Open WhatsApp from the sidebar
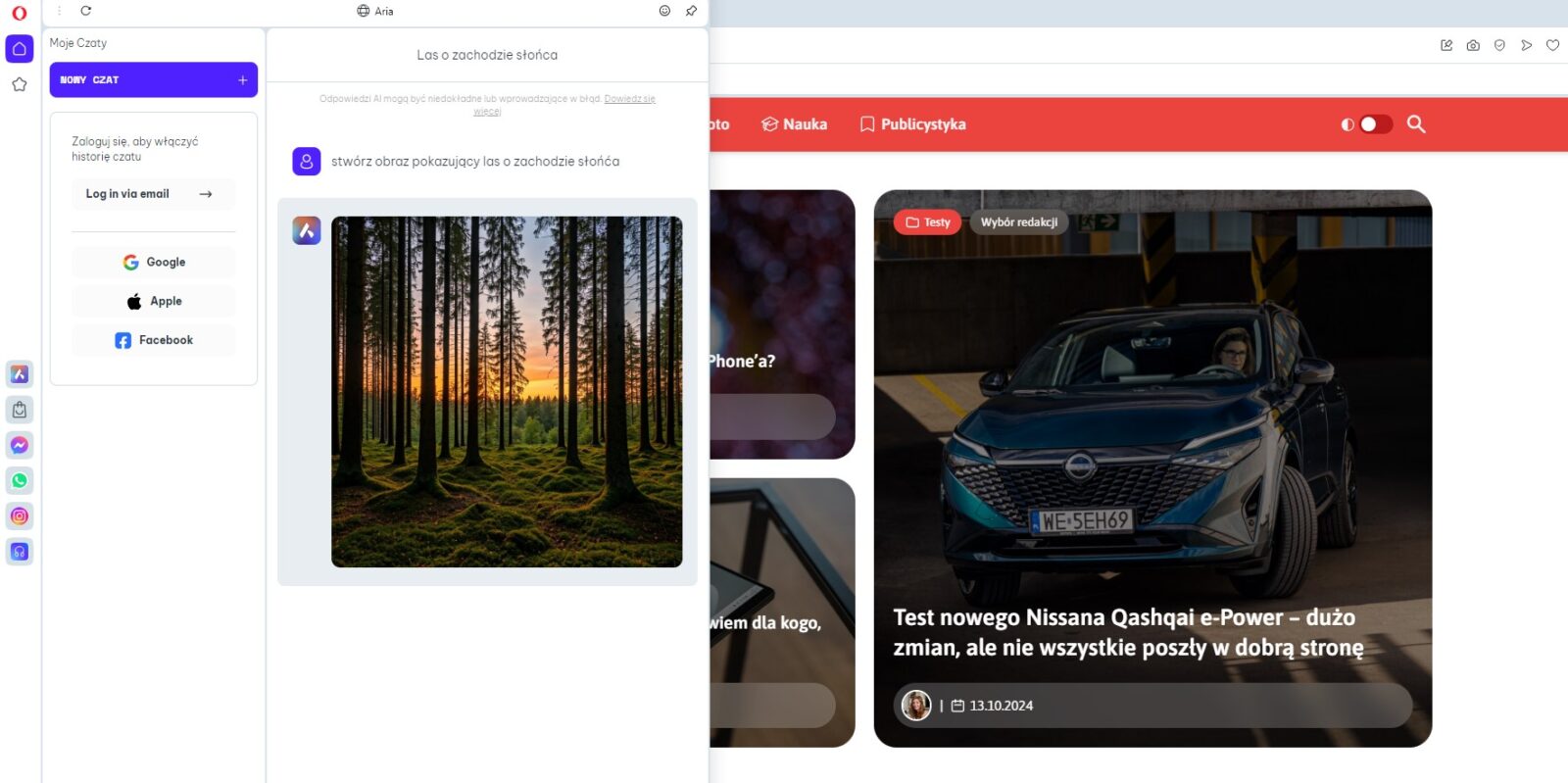 20,480
